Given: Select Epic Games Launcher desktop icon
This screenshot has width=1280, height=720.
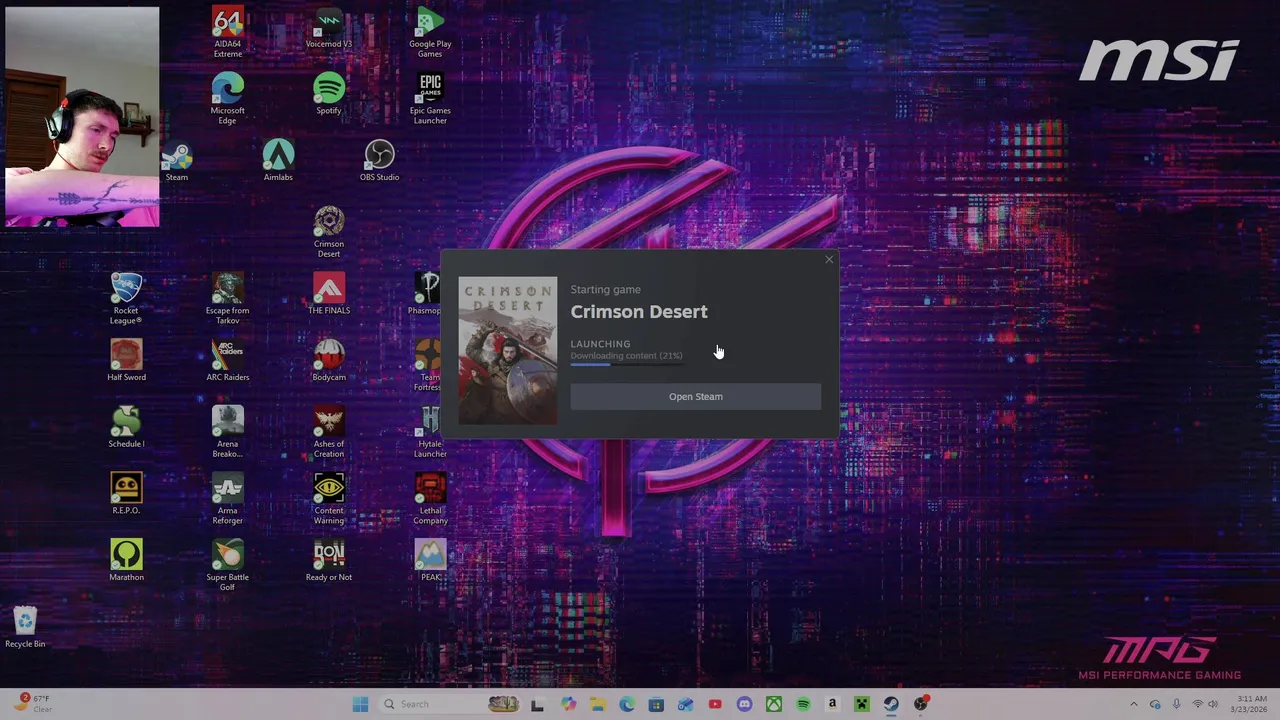Looking at the screenshot, I should click(x=430, y=99).
